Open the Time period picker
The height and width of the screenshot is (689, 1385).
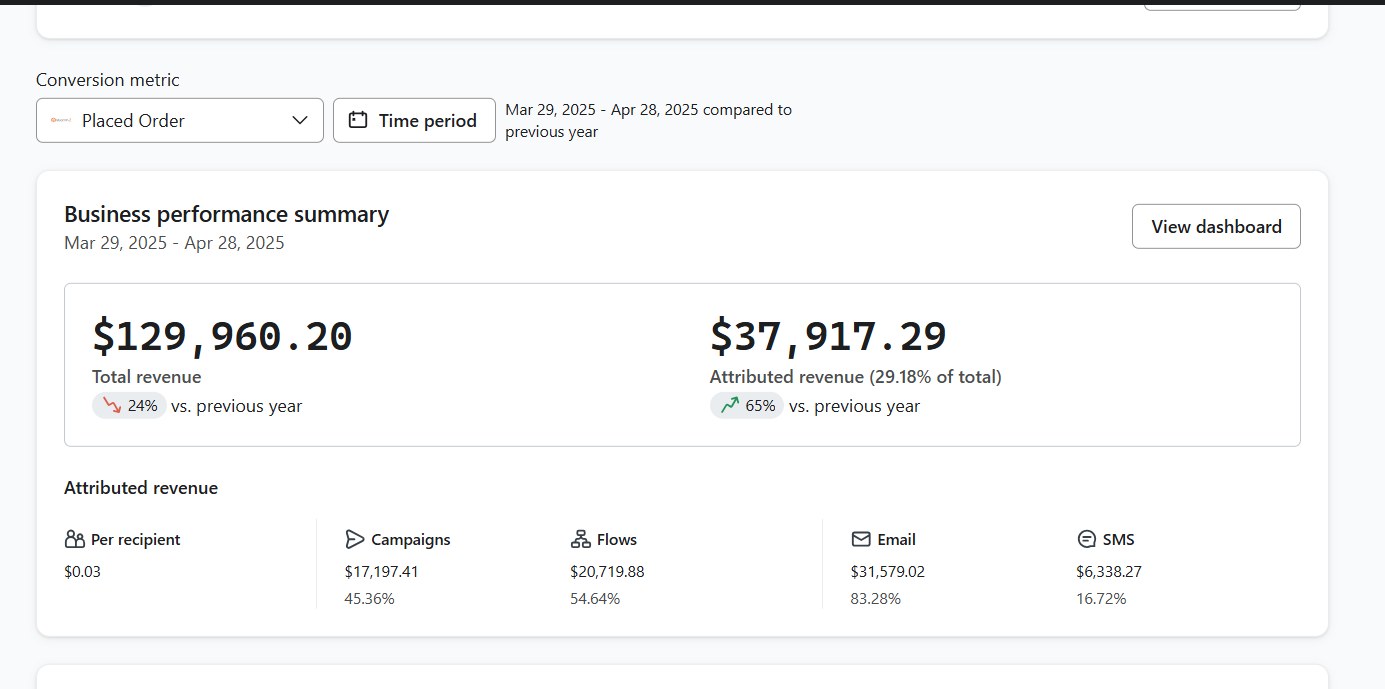click(x=414, y=120)
